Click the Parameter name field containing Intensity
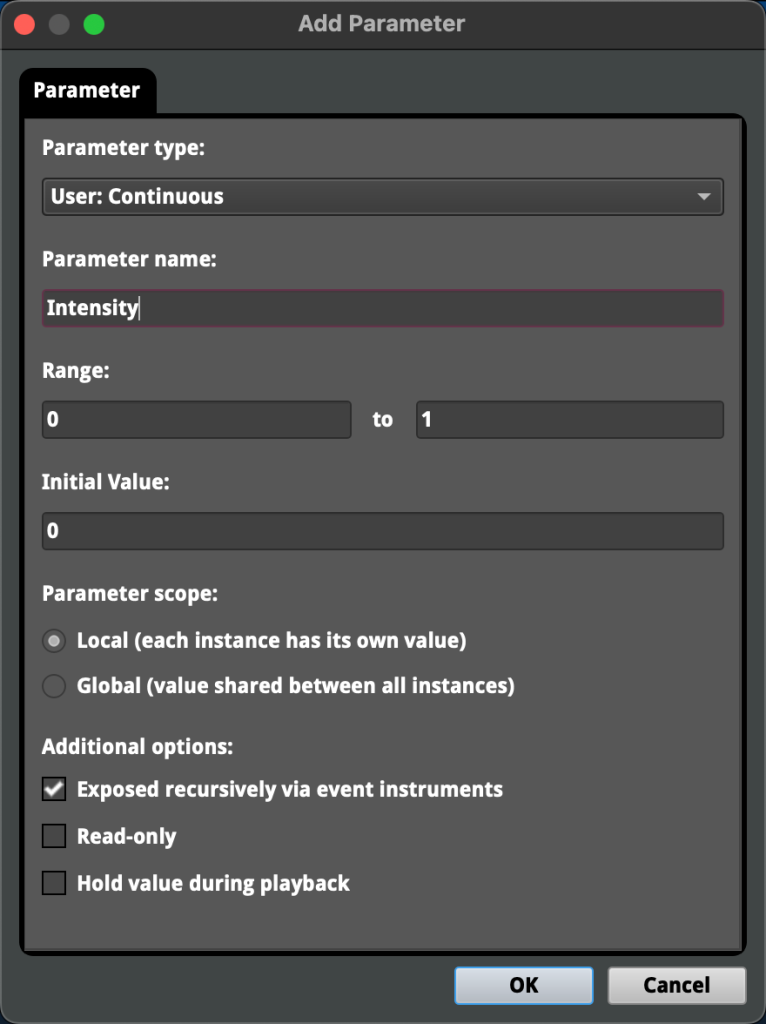This screenshot has height=1024, width=766. pyautogui.click(x=382, y=308)
